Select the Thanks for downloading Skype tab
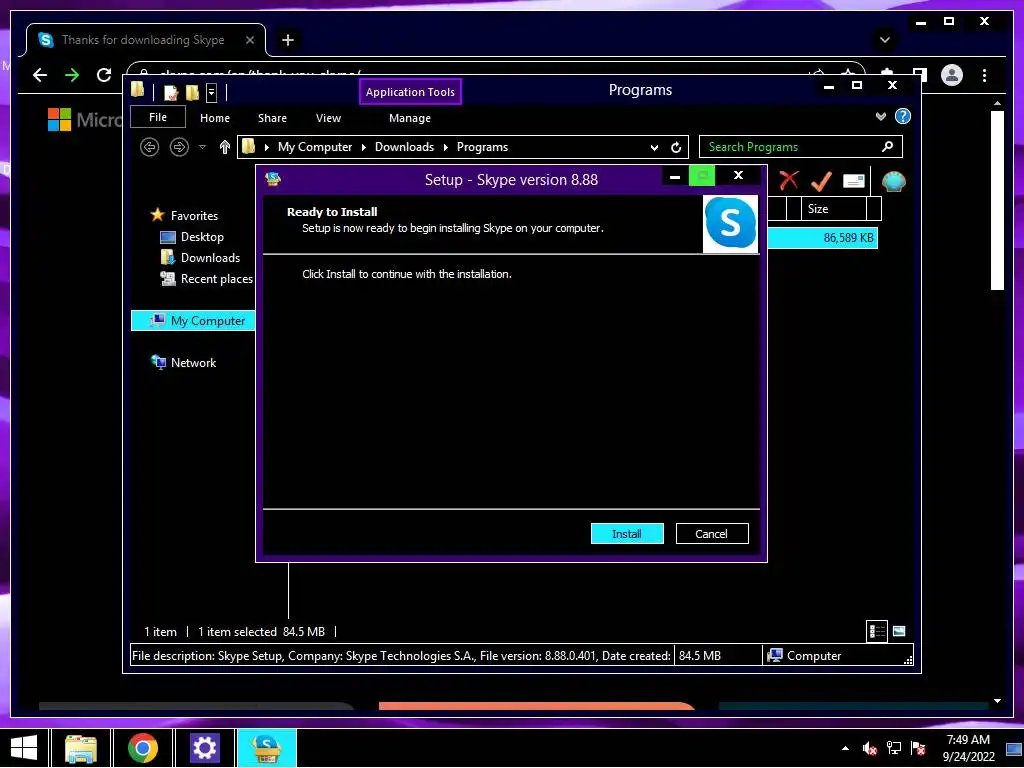The height and width of the screenshot is (768, 1024). coord(146,40)
